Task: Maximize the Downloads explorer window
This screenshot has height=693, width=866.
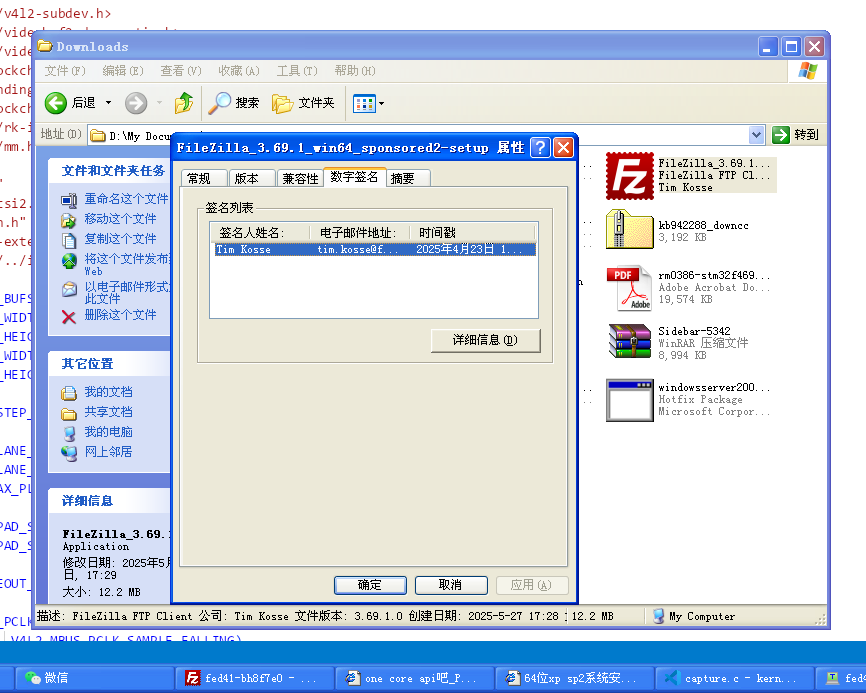Action: pos(791,47)
